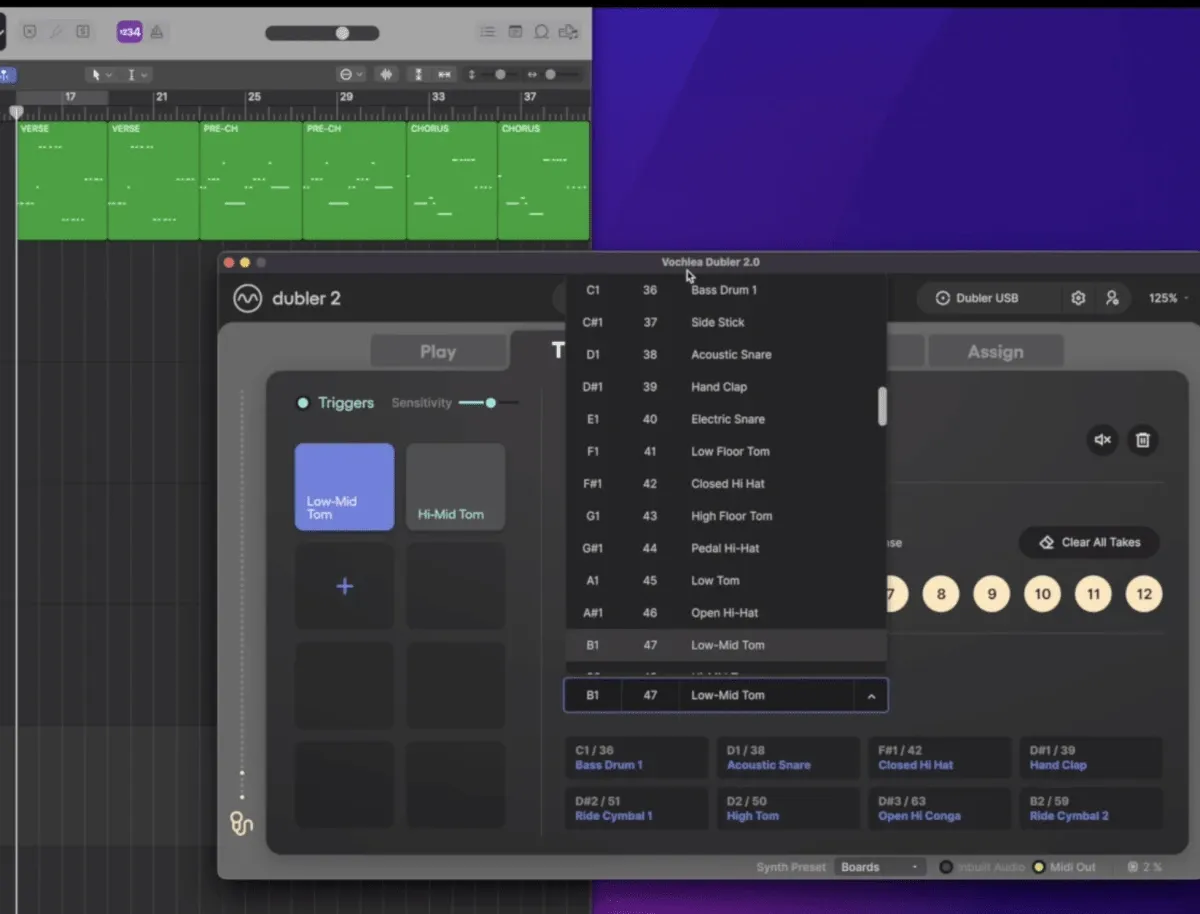Open the list editors icon in Logic

click(x=487, y=32)
